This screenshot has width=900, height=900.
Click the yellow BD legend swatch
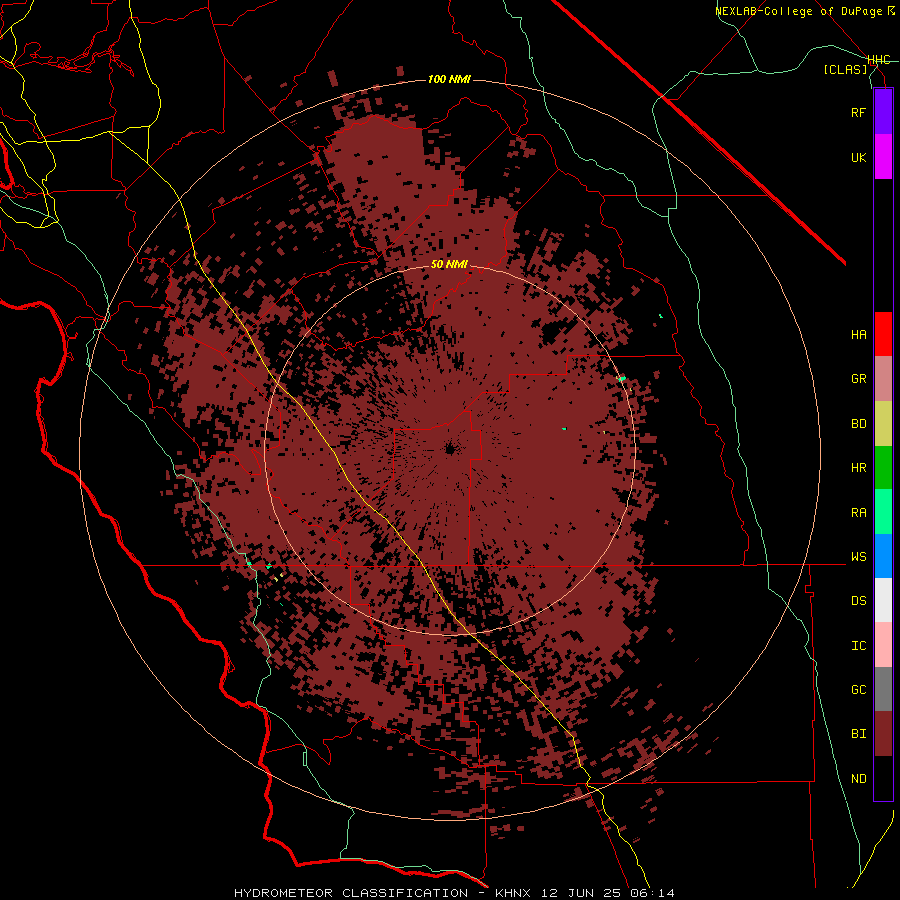coord(883,424)
